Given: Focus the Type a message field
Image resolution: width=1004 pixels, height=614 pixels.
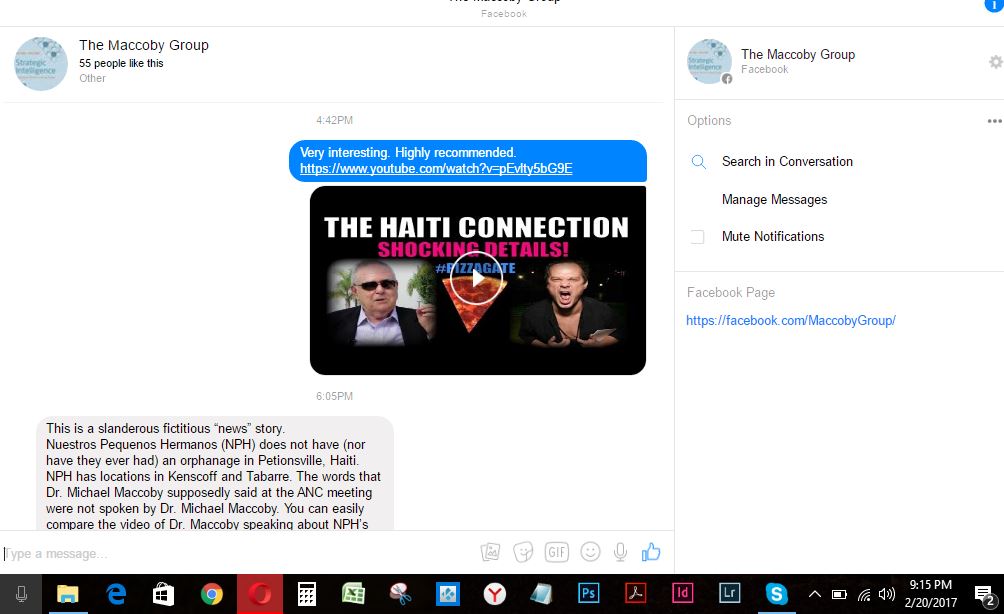Looking at the screenshot, I should click(x=237, y=553).
